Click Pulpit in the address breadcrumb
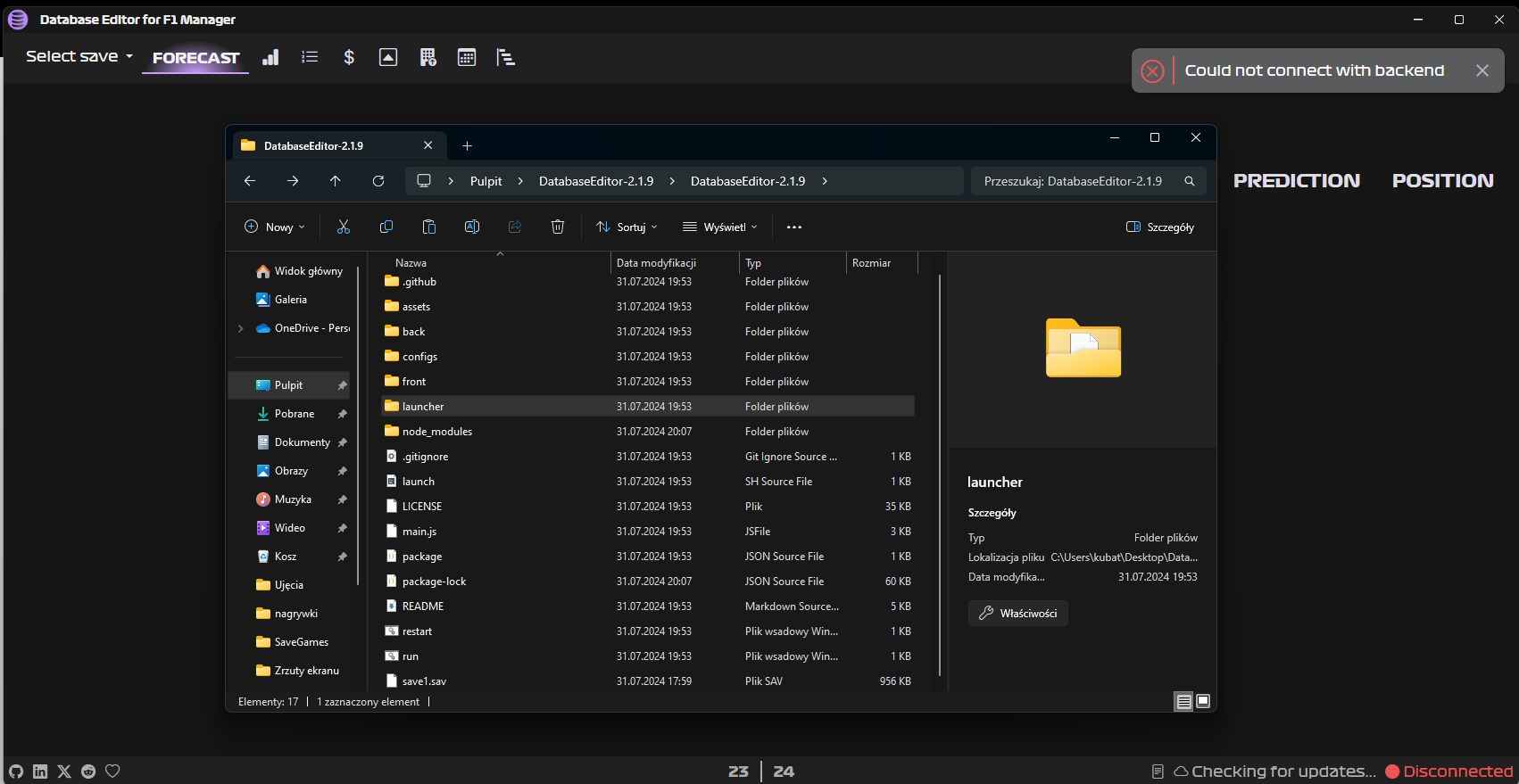Viewport: 1519px width, 784px height. [x=486, y=181]
